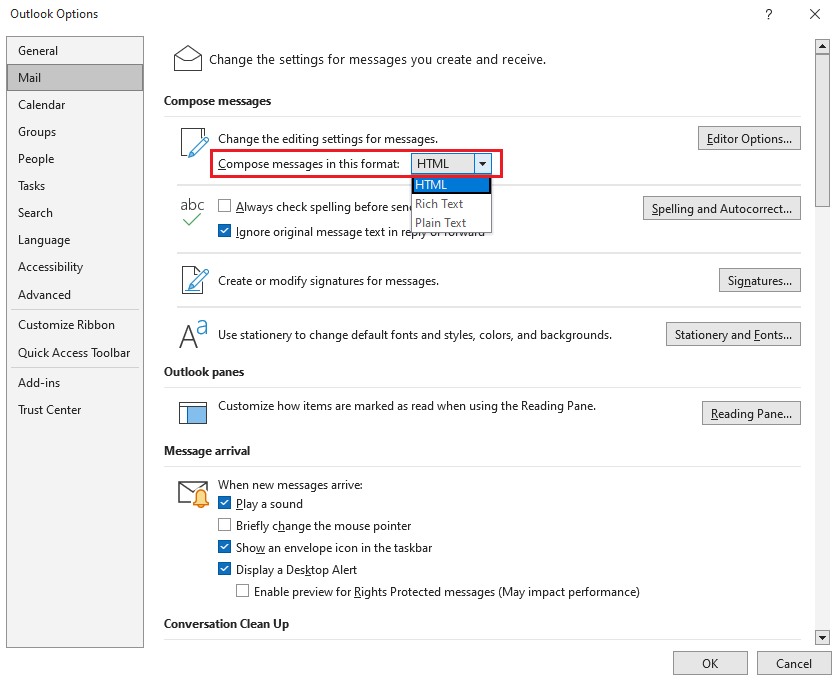Open the Editor Options dialog
Screen dimensions: 840x682
[748, 139]
